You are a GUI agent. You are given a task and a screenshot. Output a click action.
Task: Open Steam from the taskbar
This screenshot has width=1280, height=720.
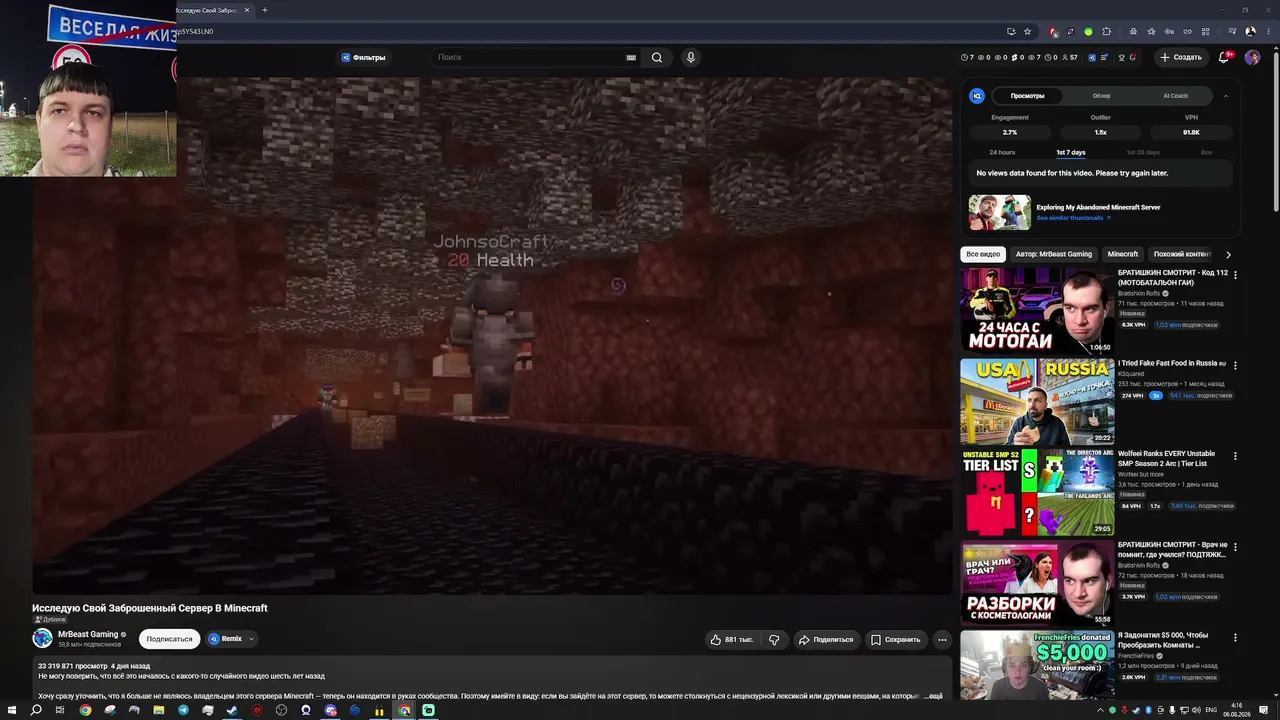(232, 710)
